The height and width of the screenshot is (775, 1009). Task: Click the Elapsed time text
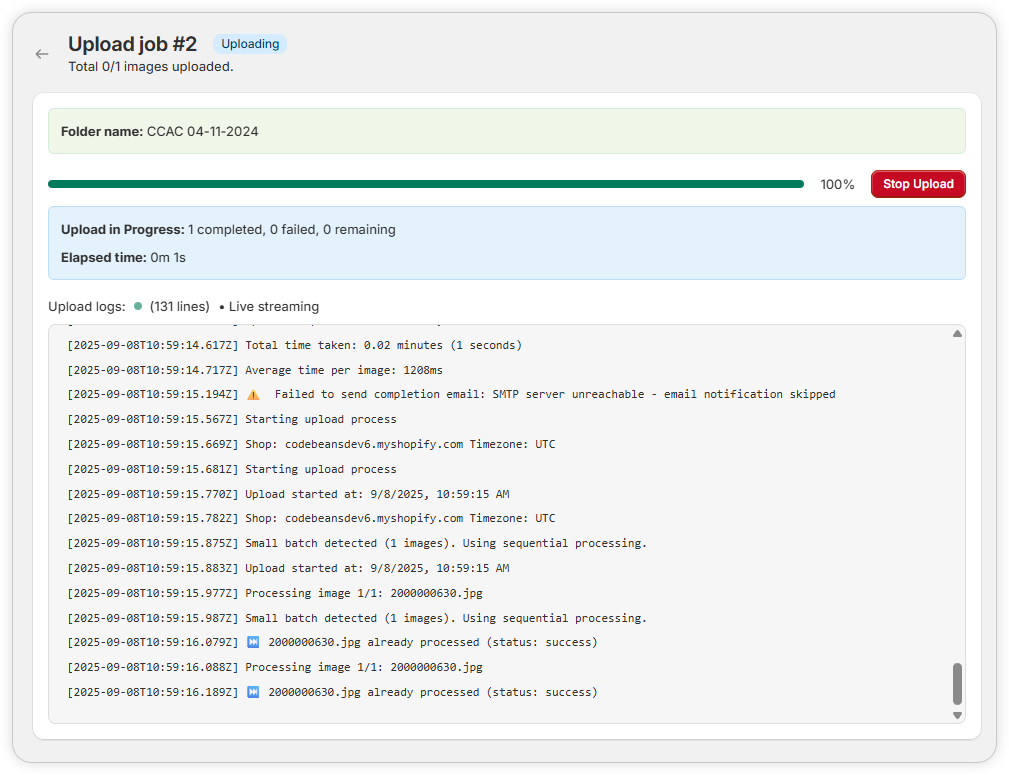(x=123, y=257)
